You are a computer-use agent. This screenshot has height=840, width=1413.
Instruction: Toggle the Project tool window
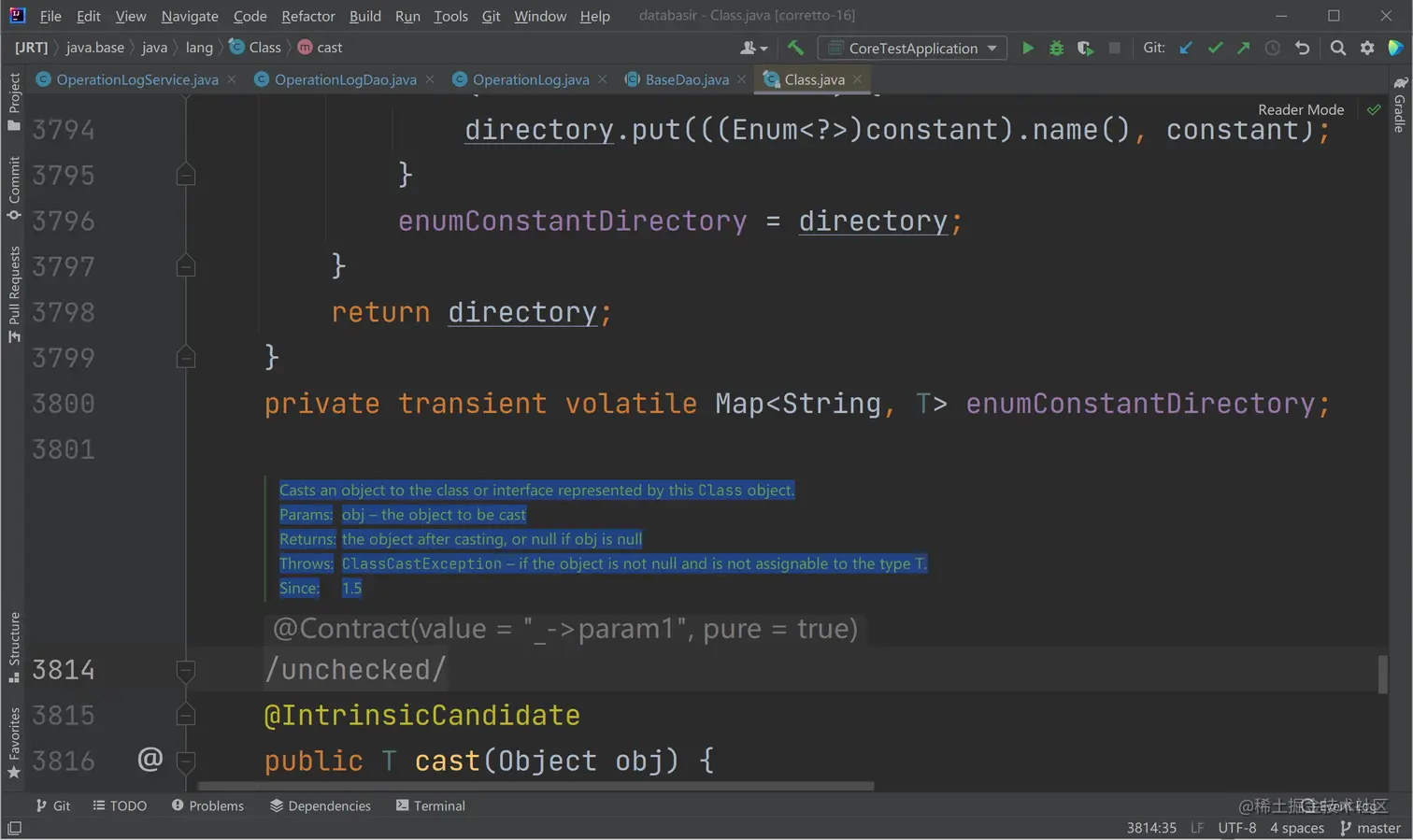14,102
